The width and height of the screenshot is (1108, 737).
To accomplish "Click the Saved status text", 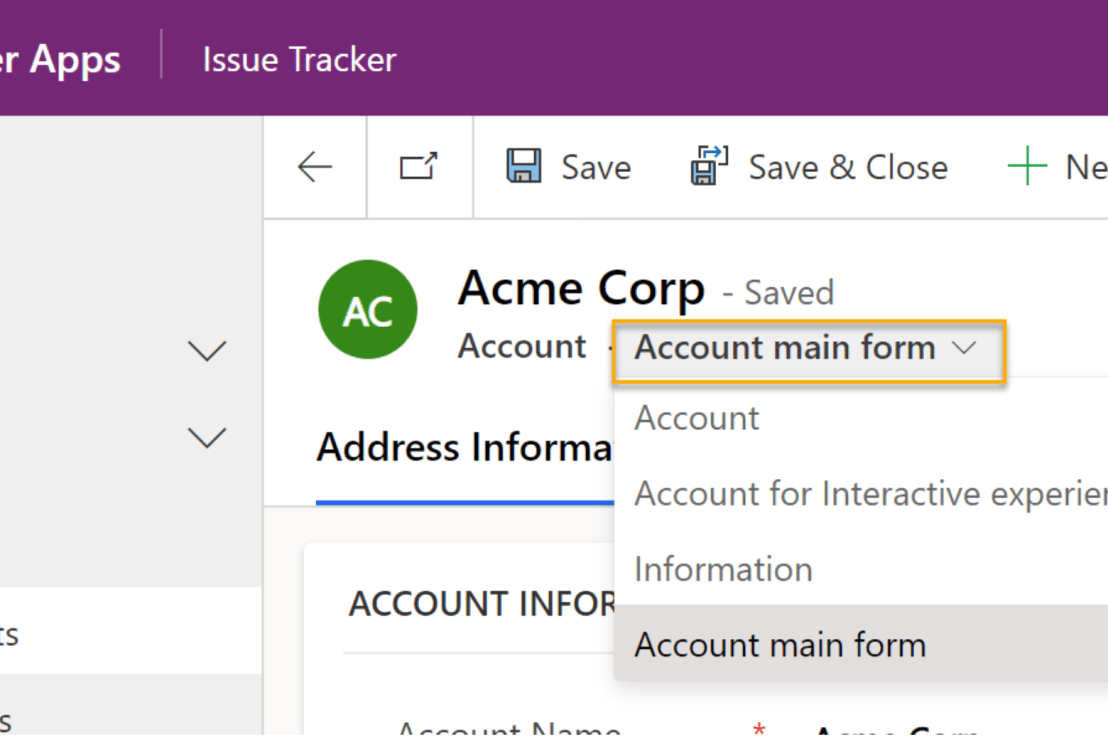I will point(788,291).
